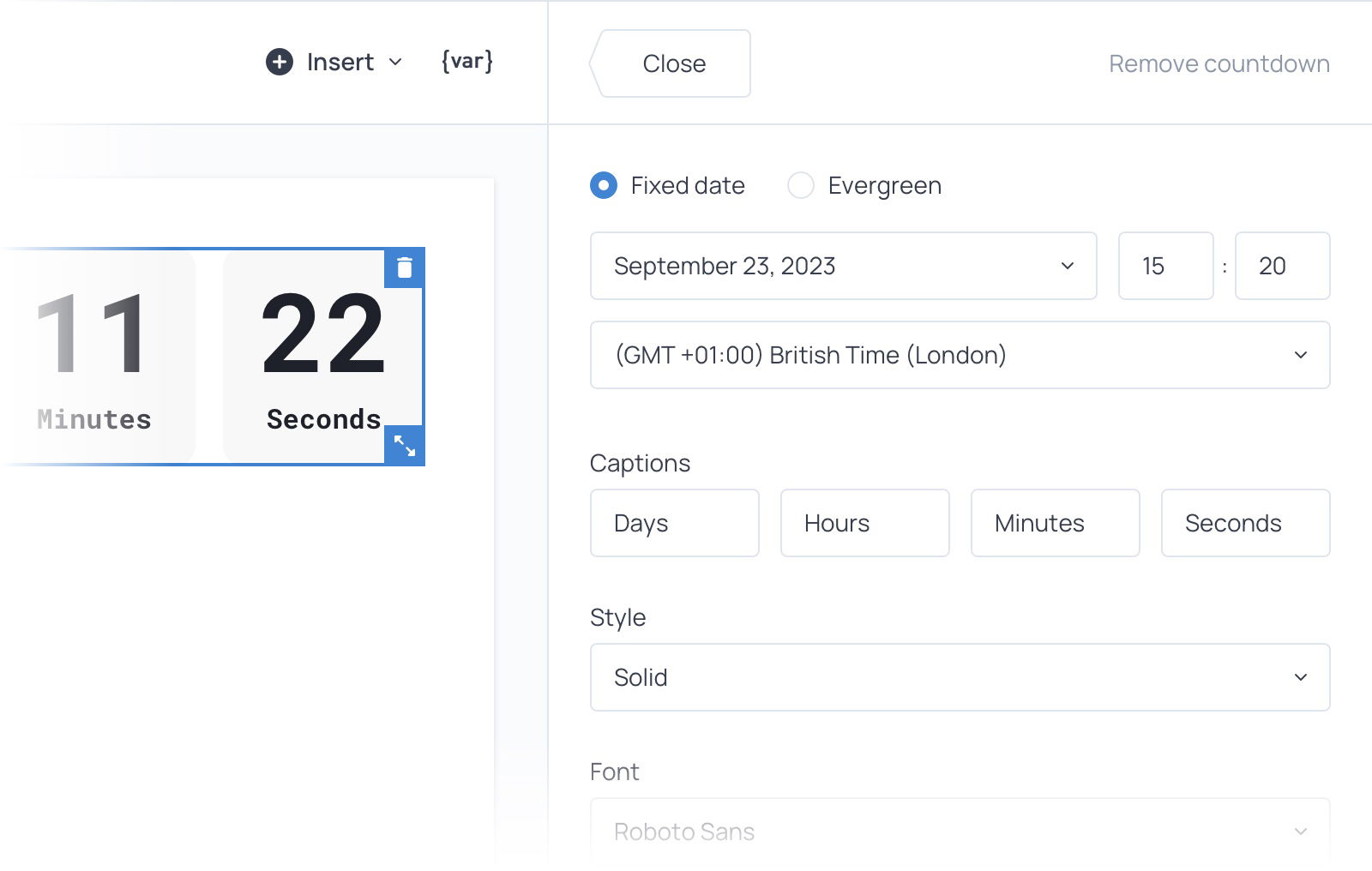Click the Seconds caption field
The image size is (1372, 871).
1245,523
